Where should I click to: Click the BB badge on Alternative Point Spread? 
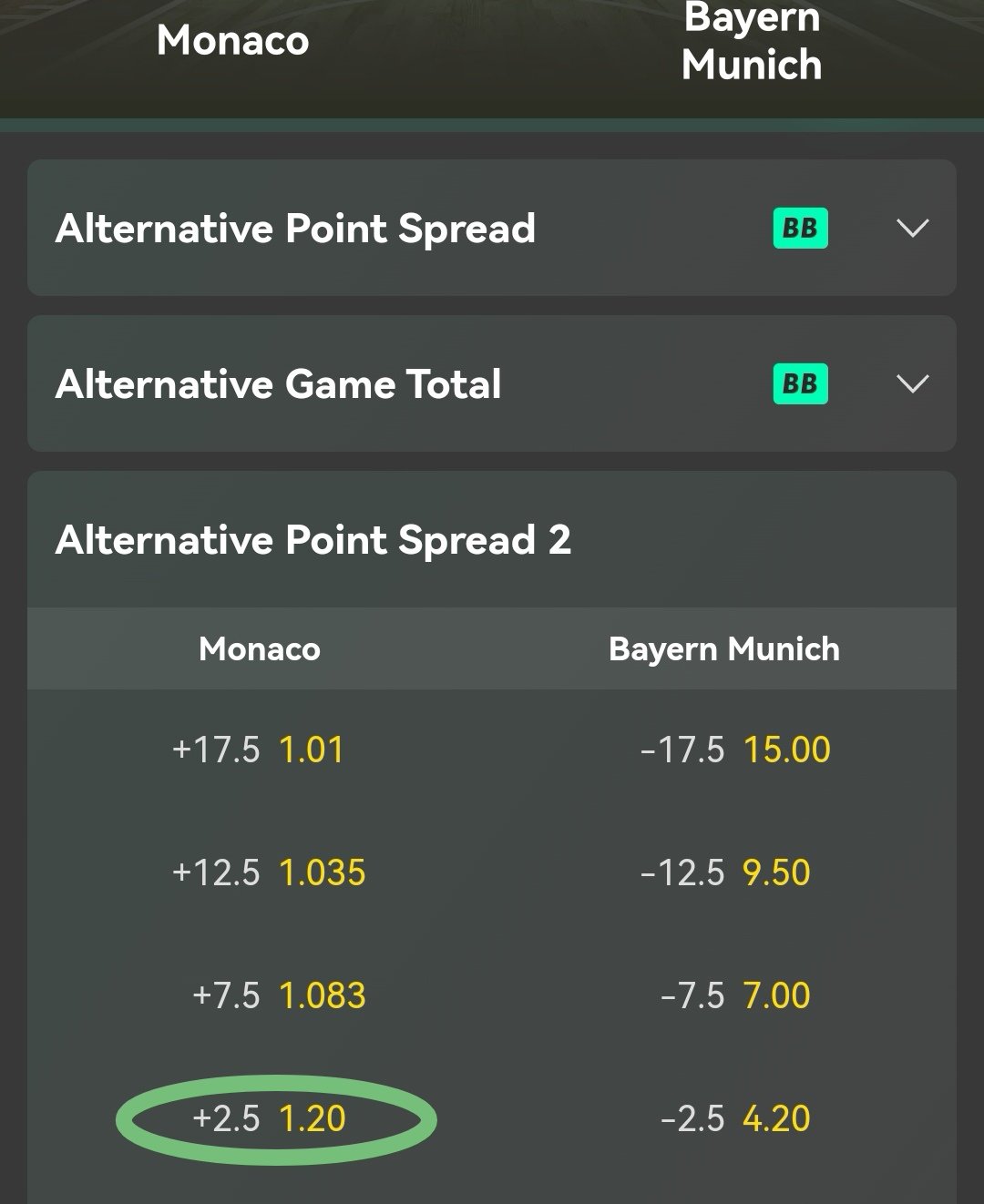[800, 228]
